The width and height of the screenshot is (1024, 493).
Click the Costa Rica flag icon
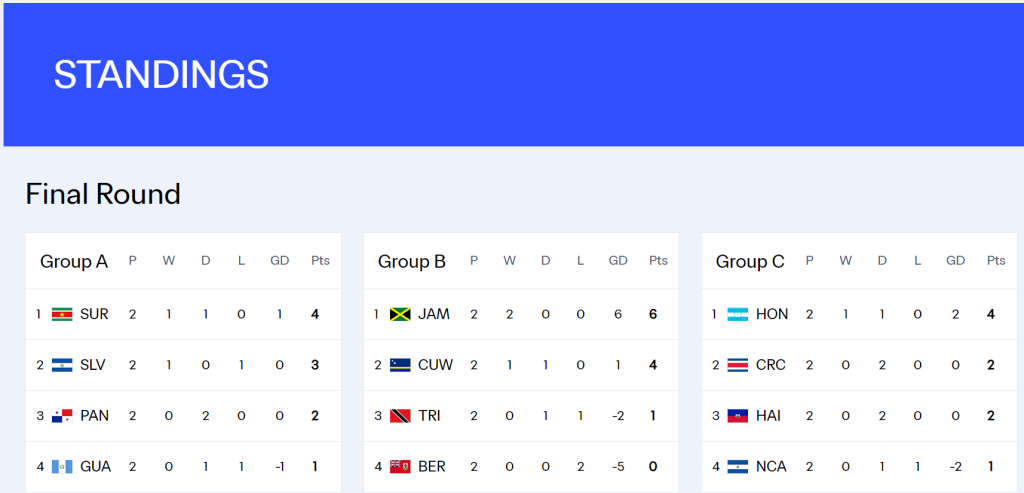738,365
